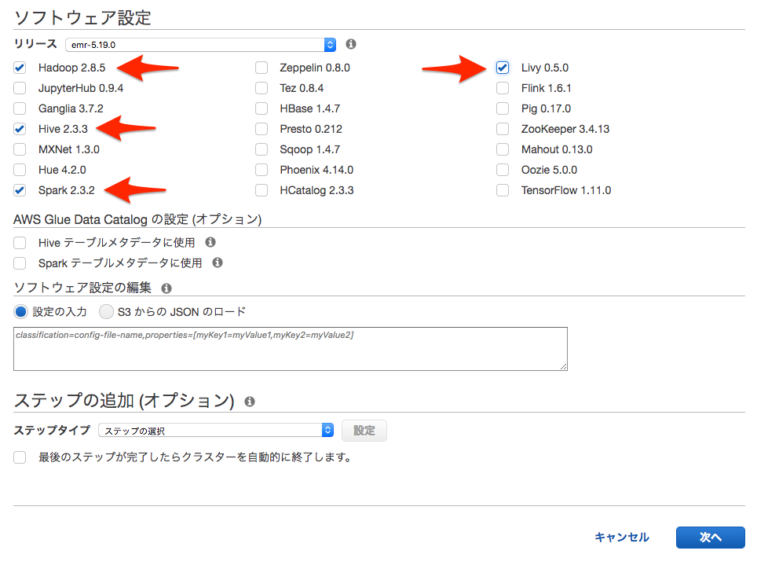Viewport: 768px width, 569px height.
Task: Open the step type selection dropdown
Action: [x=216, y=430]
